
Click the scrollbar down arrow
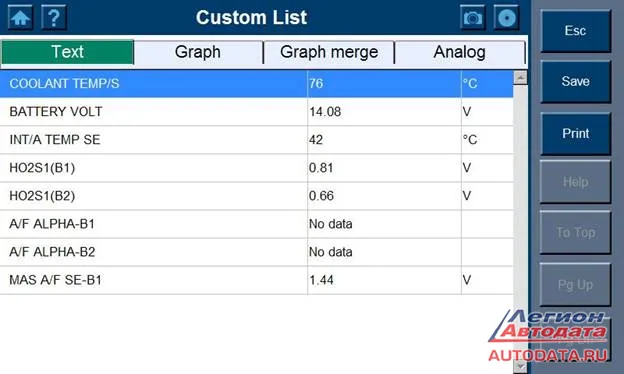tap(520, 366)
